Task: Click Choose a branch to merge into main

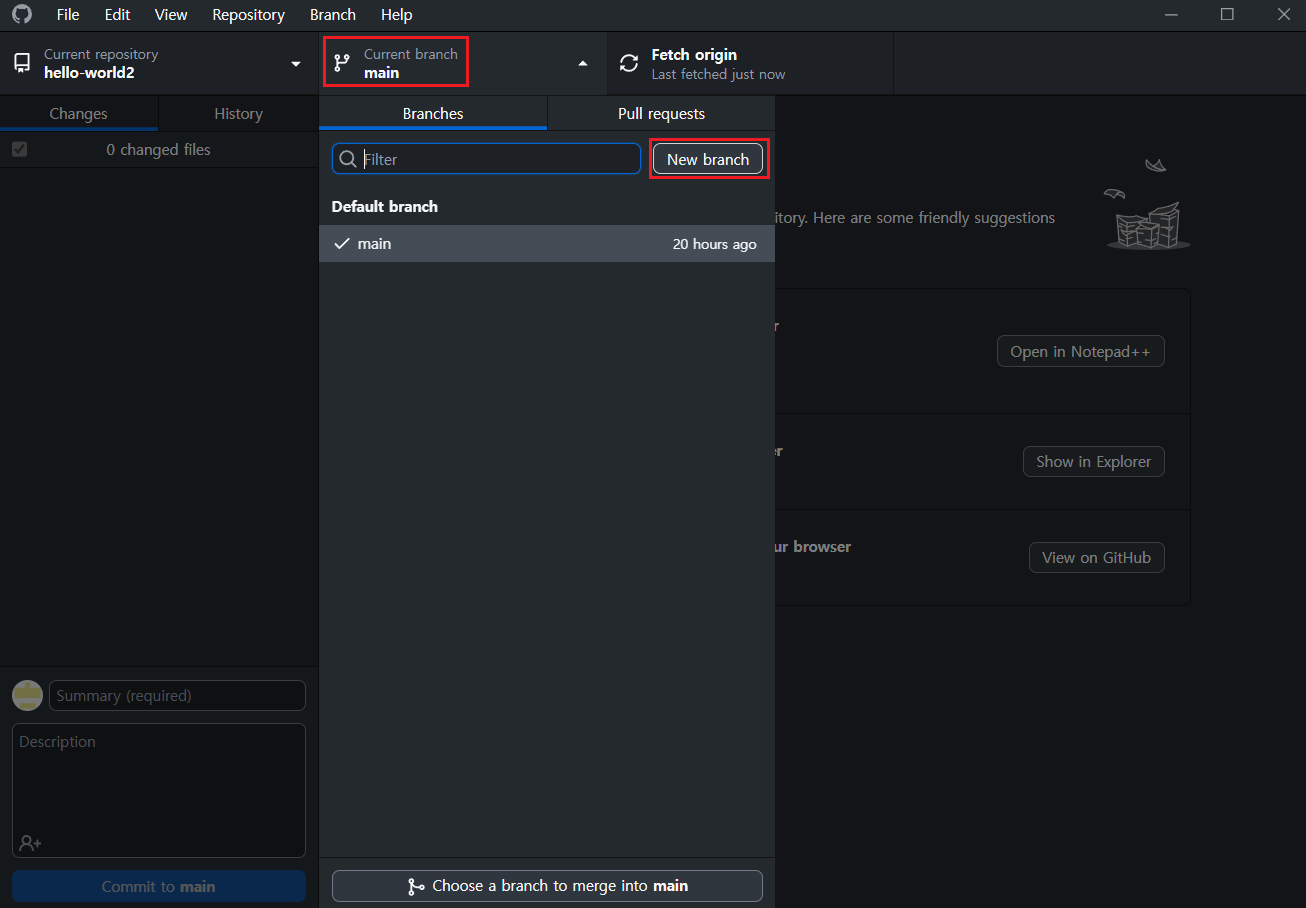Action: (547, 886)
